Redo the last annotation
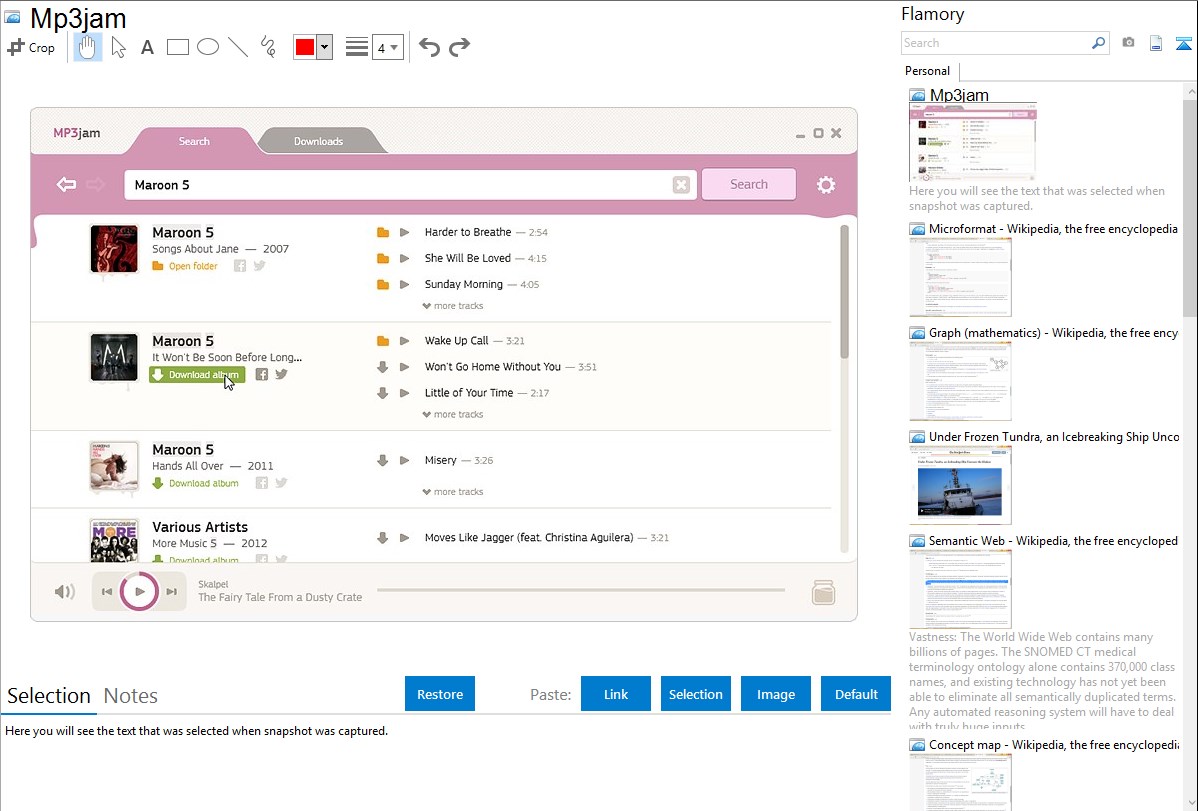1198x811 pixels. point(459,47)
